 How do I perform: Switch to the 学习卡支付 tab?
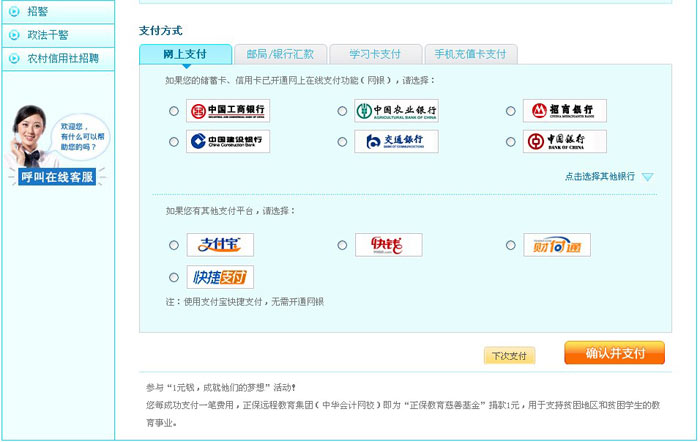click(375, 54)
